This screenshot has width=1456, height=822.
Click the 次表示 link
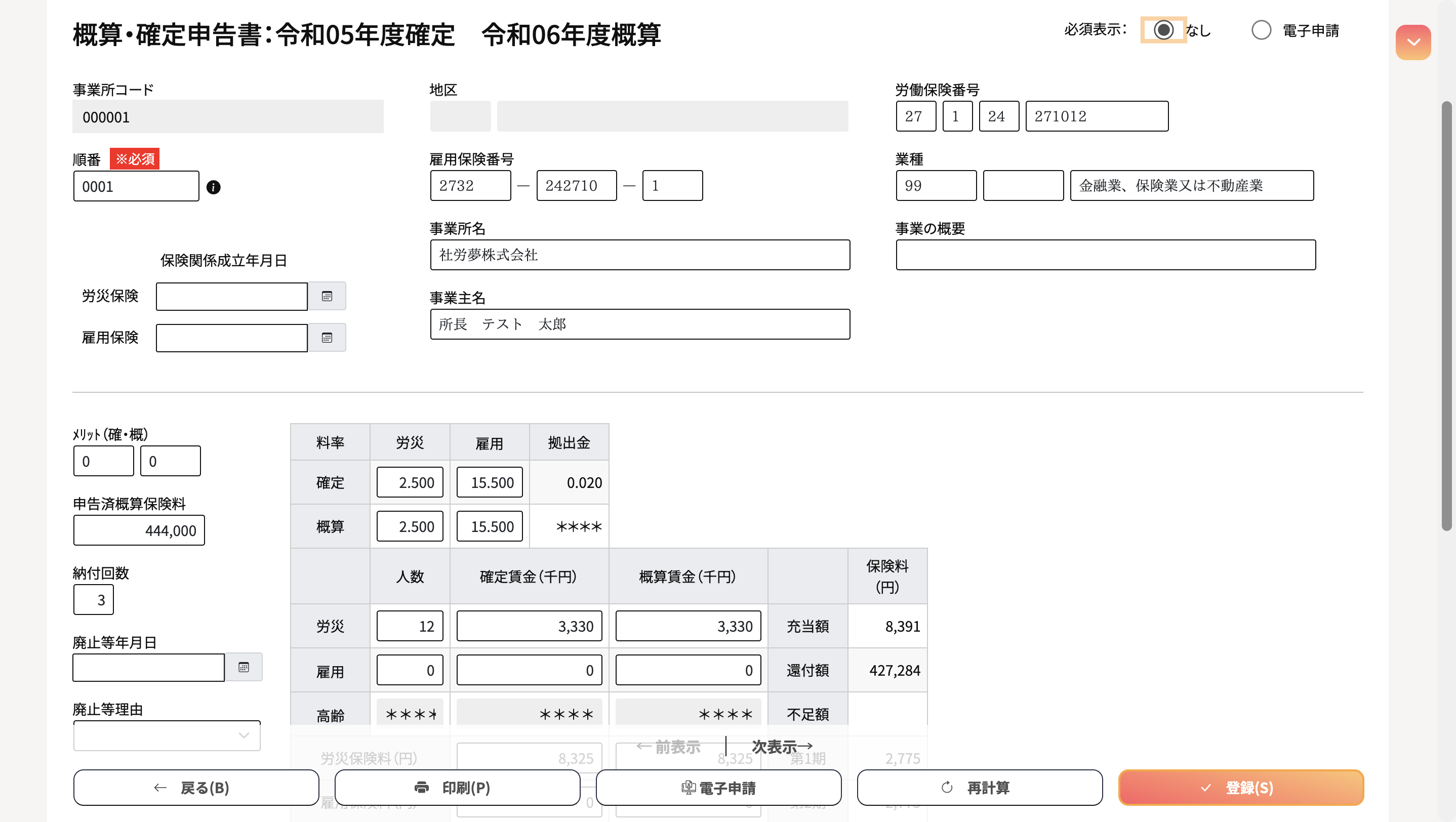(x=782, y=747)
